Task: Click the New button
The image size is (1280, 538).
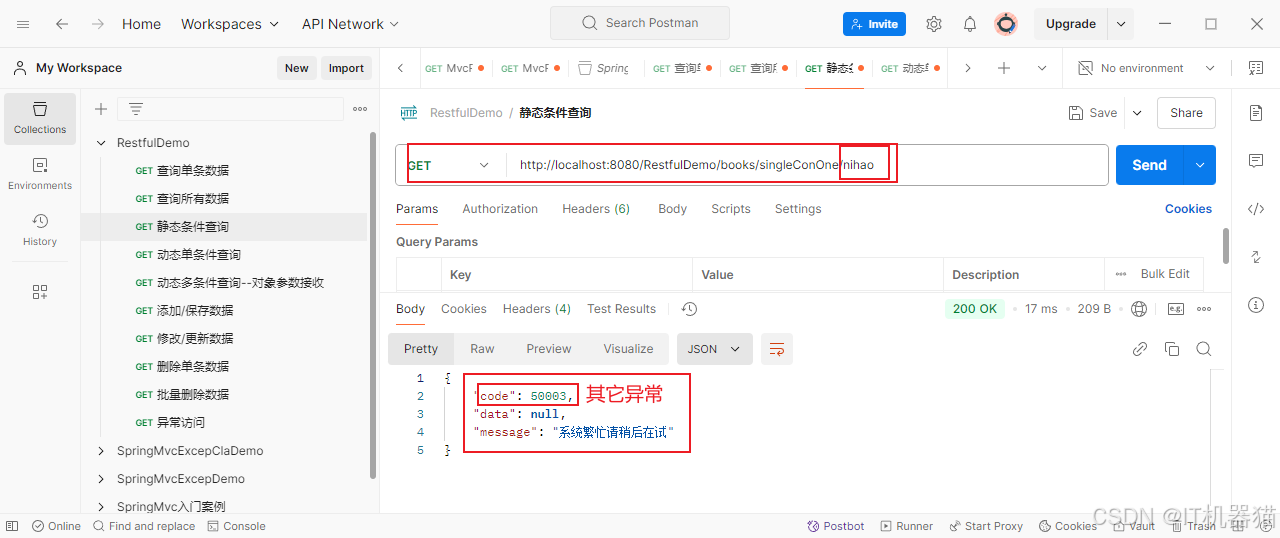Action: (296, 68)
